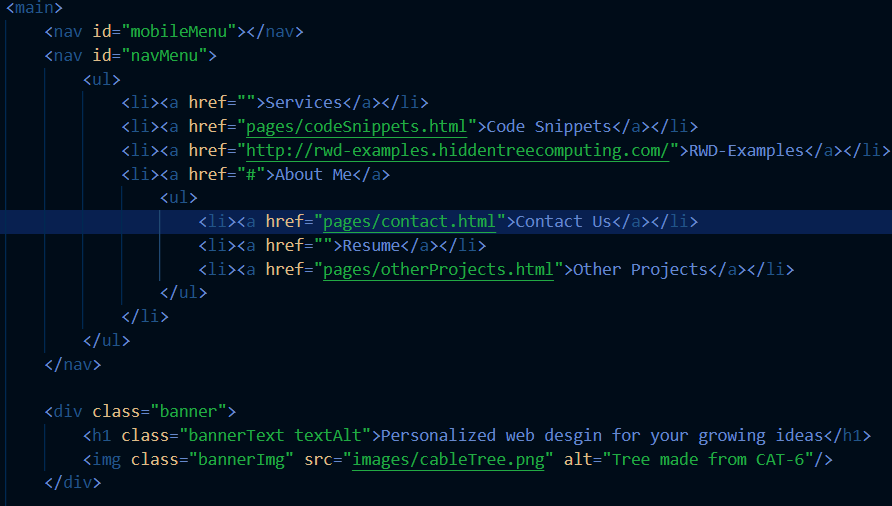Click the pages/codeSnippets.html link path
The height and width of the screenshot is (506, 892).
(x=356, y=126)
